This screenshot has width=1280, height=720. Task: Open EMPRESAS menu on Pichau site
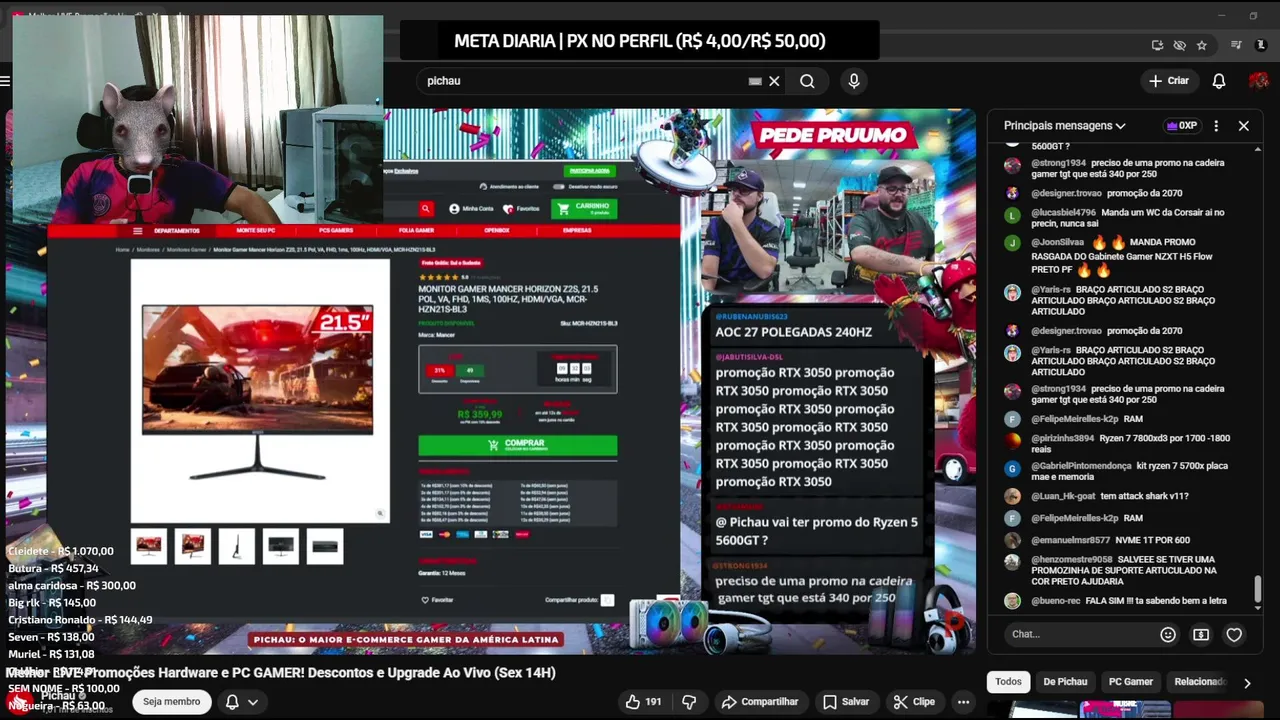click(x=577, y=230)
